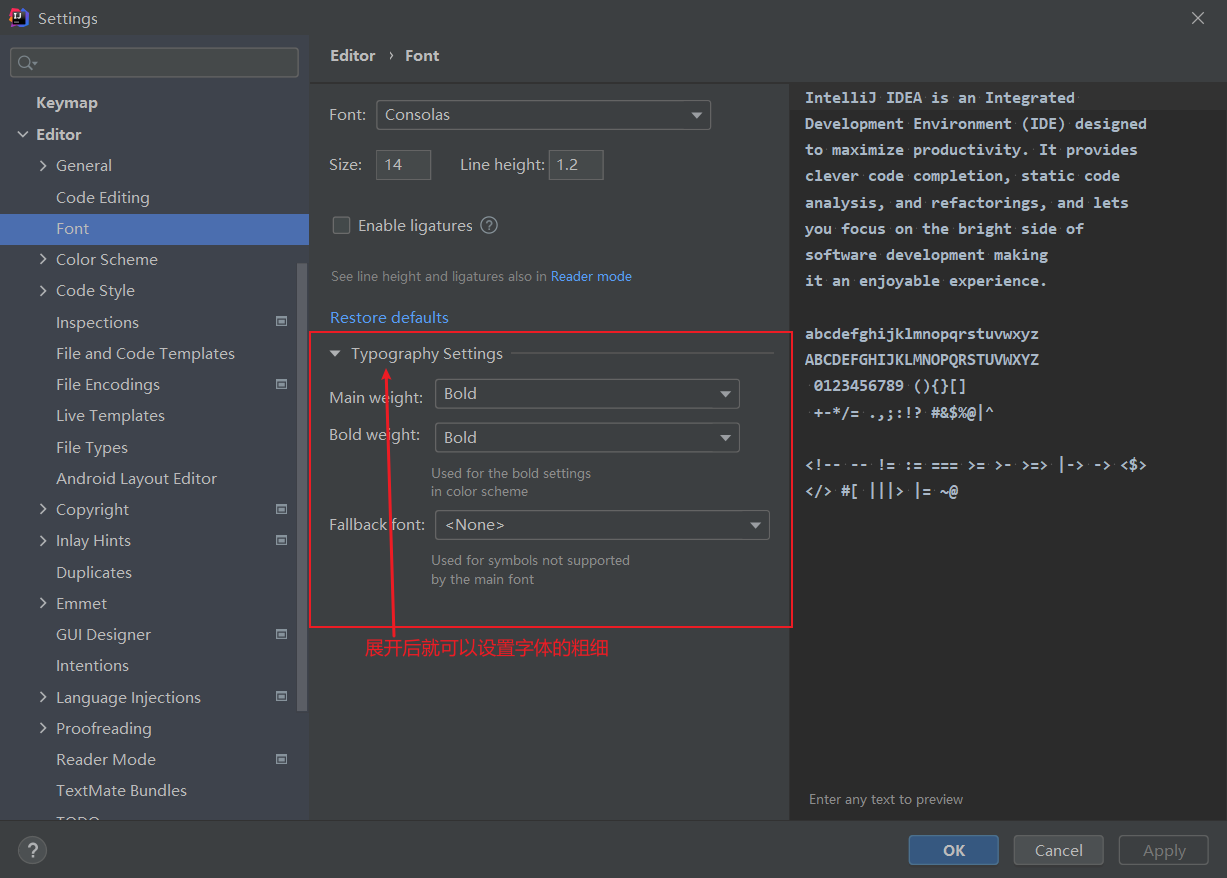Image resolution: width=1227 pixels, height=878 pixels.
Task: Open help with the bottom question mark button
Action: pyautogui.click(x=32, y=850)
